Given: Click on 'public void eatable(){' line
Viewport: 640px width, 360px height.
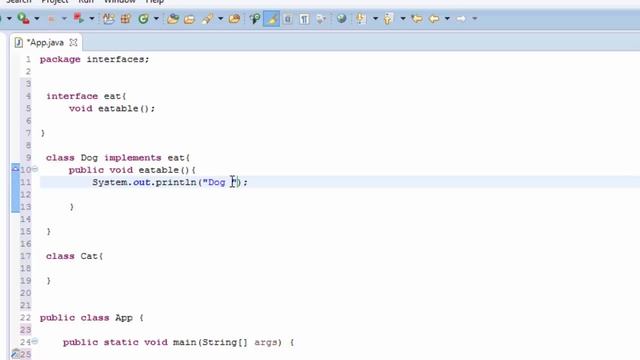Looking at the screenshot, I should 132,170.
